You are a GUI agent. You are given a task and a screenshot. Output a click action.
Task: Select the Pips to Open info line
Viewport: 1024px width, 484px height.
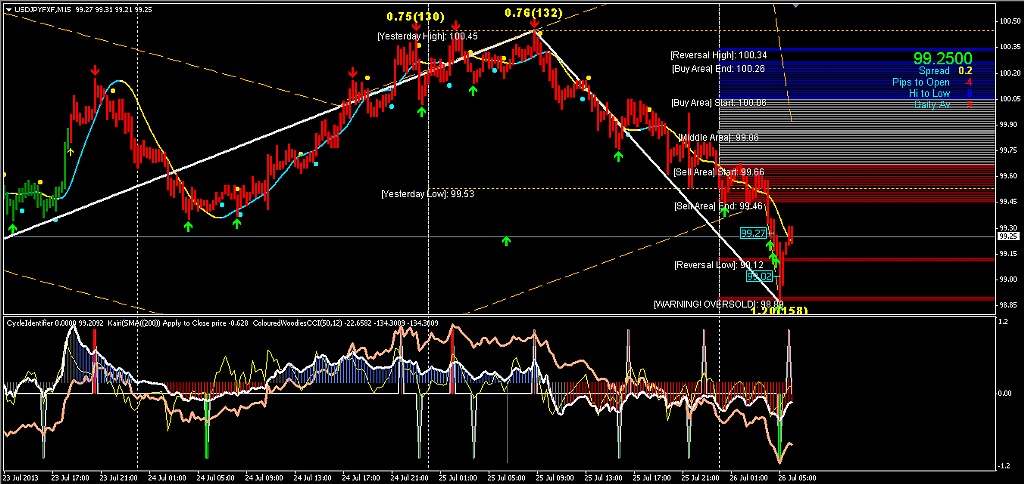(x=933, y=82)
